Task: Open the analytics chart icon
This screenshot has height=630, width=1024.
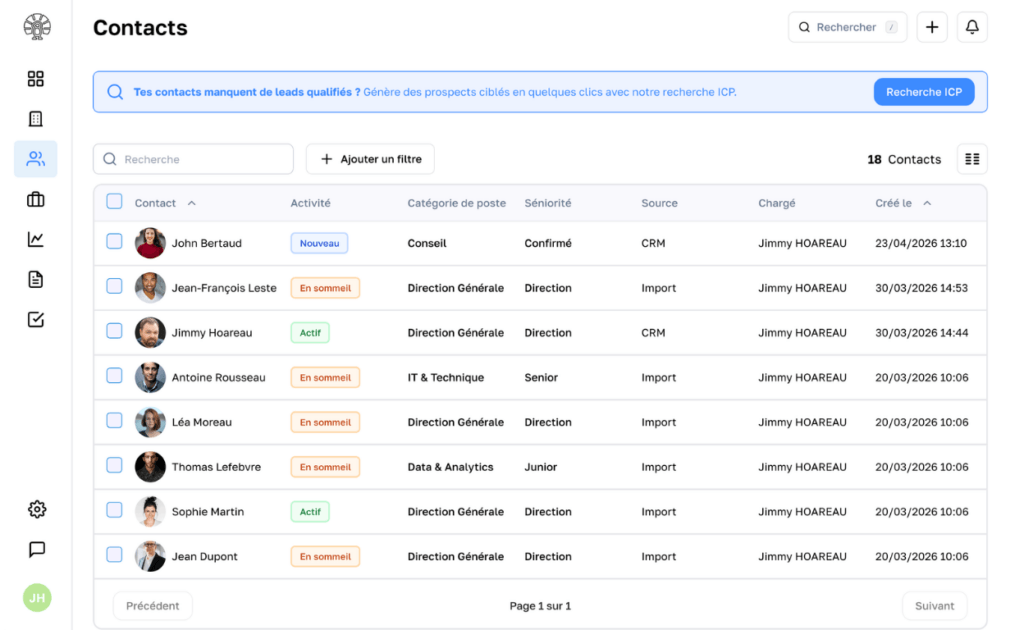Action: click(36, 238)
